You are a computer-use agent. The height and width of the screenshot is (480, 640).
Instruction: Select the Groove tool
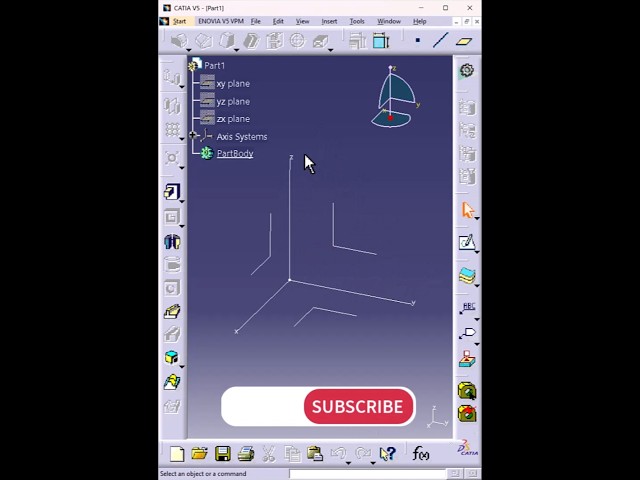[172, 265]
